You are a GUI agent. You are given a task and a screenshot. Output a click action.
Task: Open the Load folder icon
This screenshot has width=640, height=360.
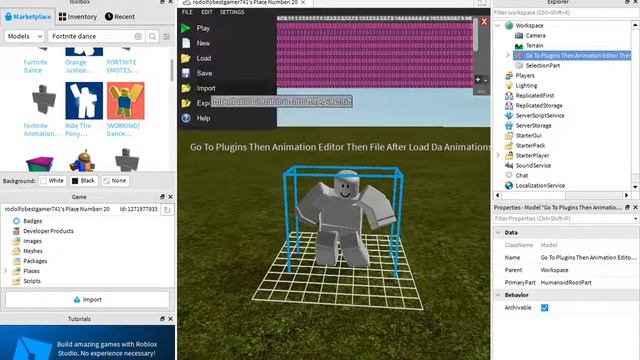[186, 58]
